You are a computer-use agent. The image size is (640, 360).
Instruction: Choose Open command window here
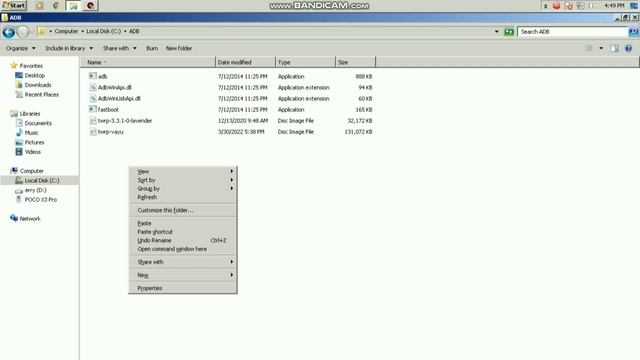pyautogui.click(x=182, y=249)
